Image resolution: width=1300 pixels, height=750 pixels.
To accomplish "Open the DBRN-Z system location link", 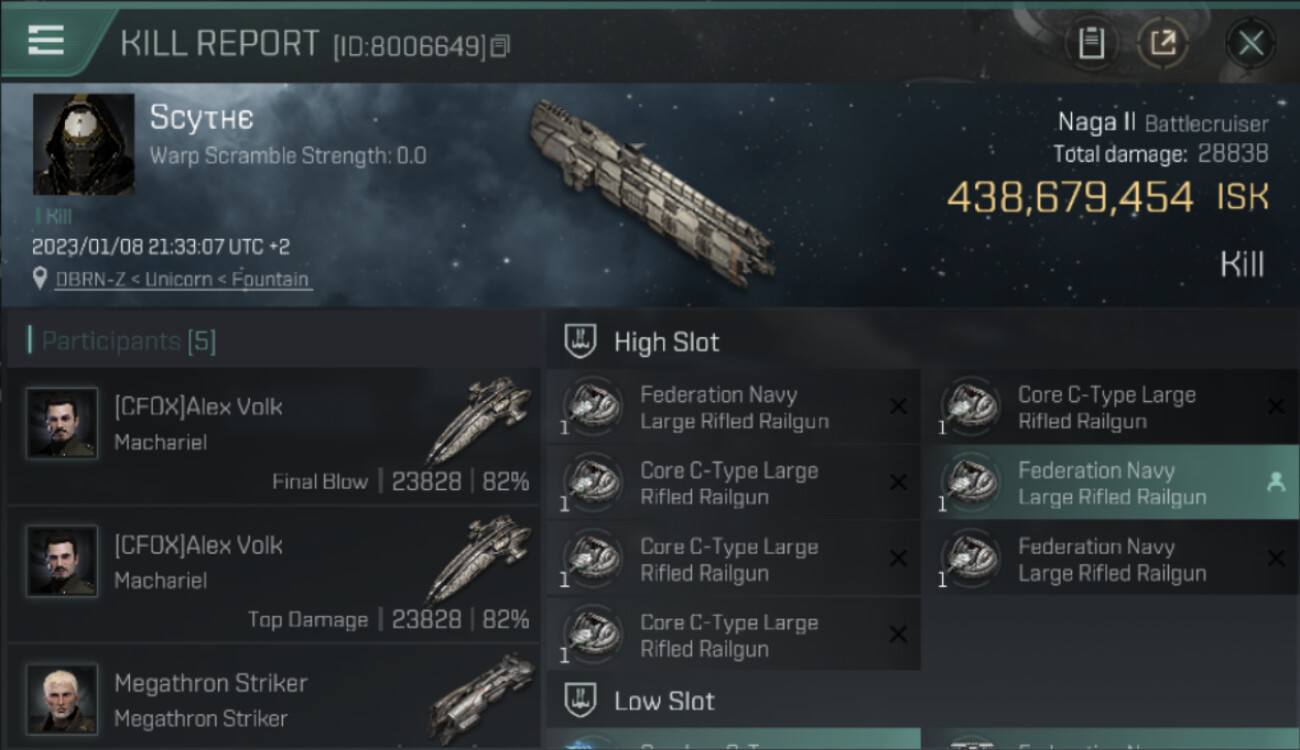I will [x=181, y=279].
